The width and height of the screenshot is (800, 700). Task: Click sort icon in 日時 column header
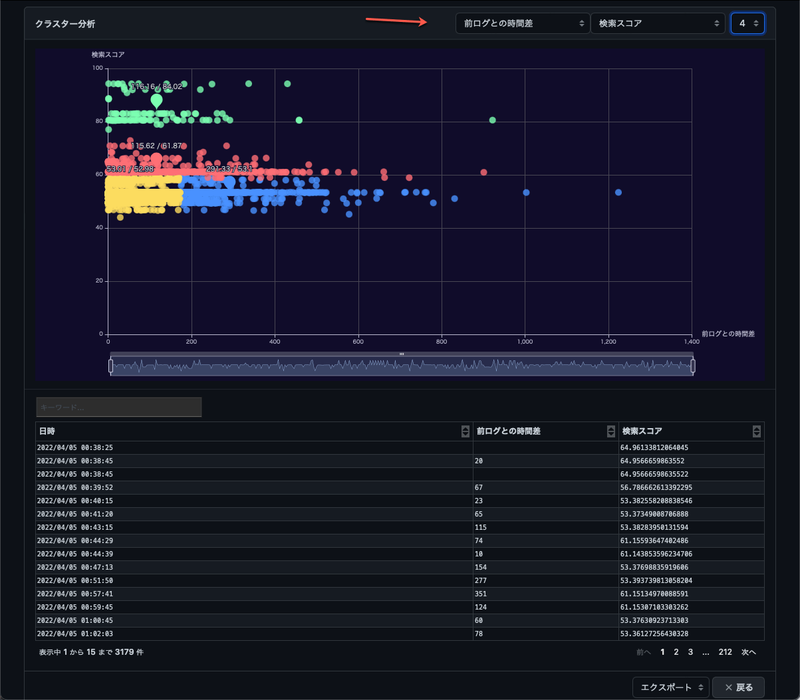[x=465, y=431]
